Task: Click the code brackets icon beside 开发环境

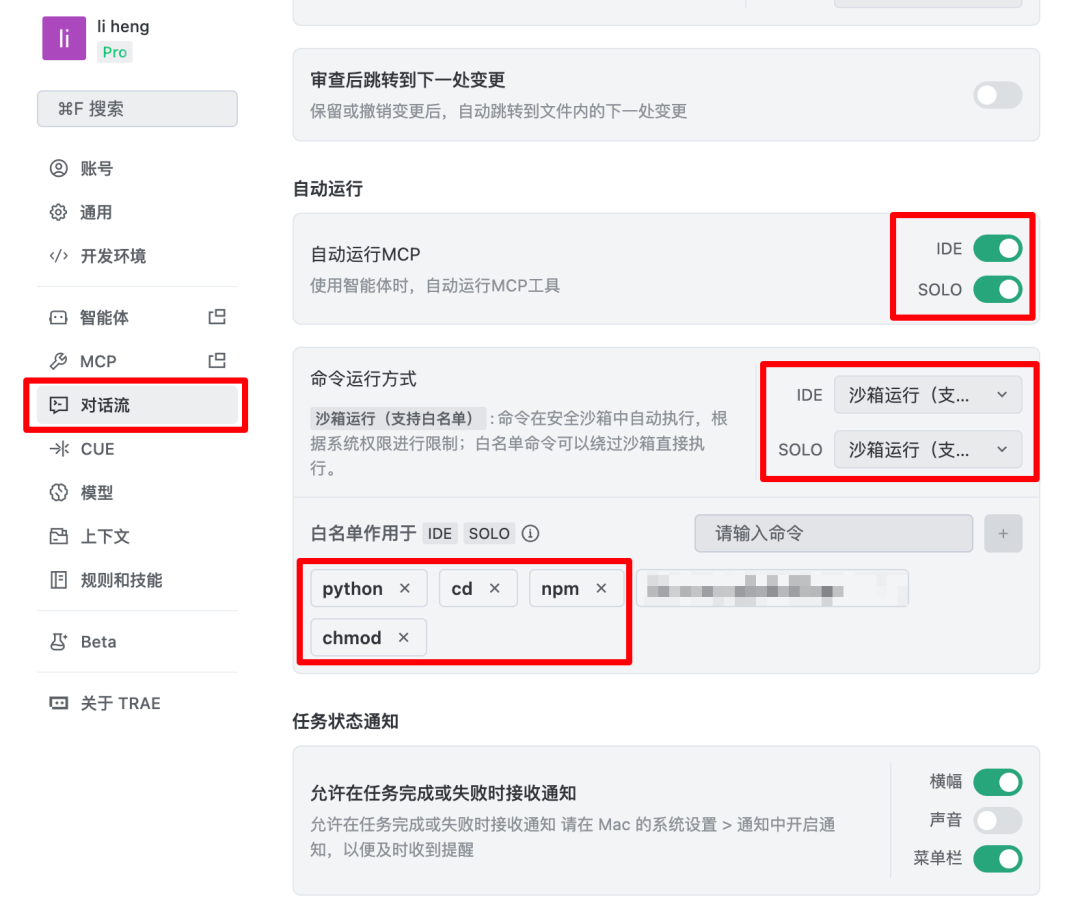Action: (59, 256)
